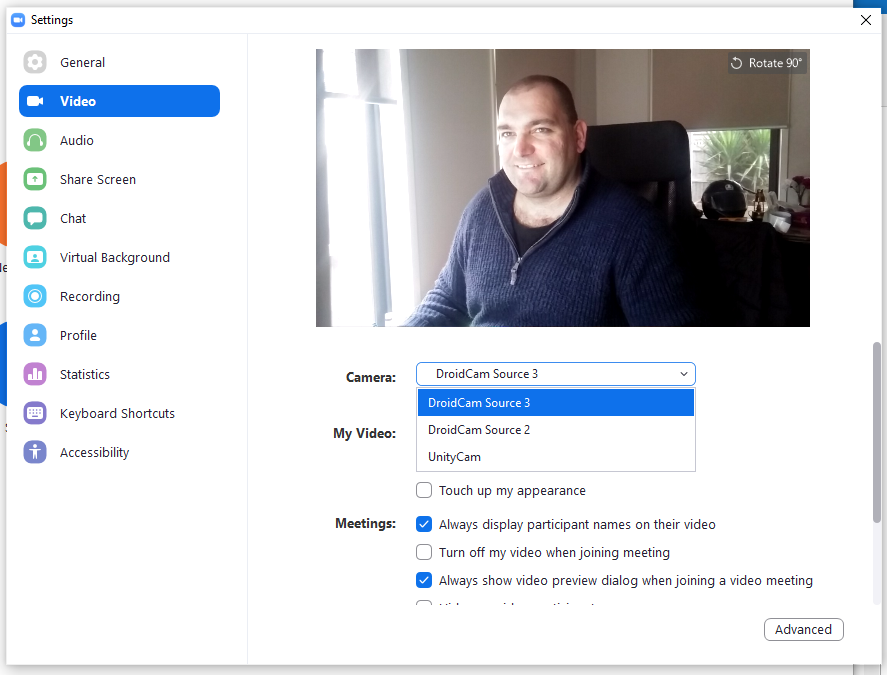Enable Turn off my video when joining
This screenshot has height=675, width=887.
[424, 552]
